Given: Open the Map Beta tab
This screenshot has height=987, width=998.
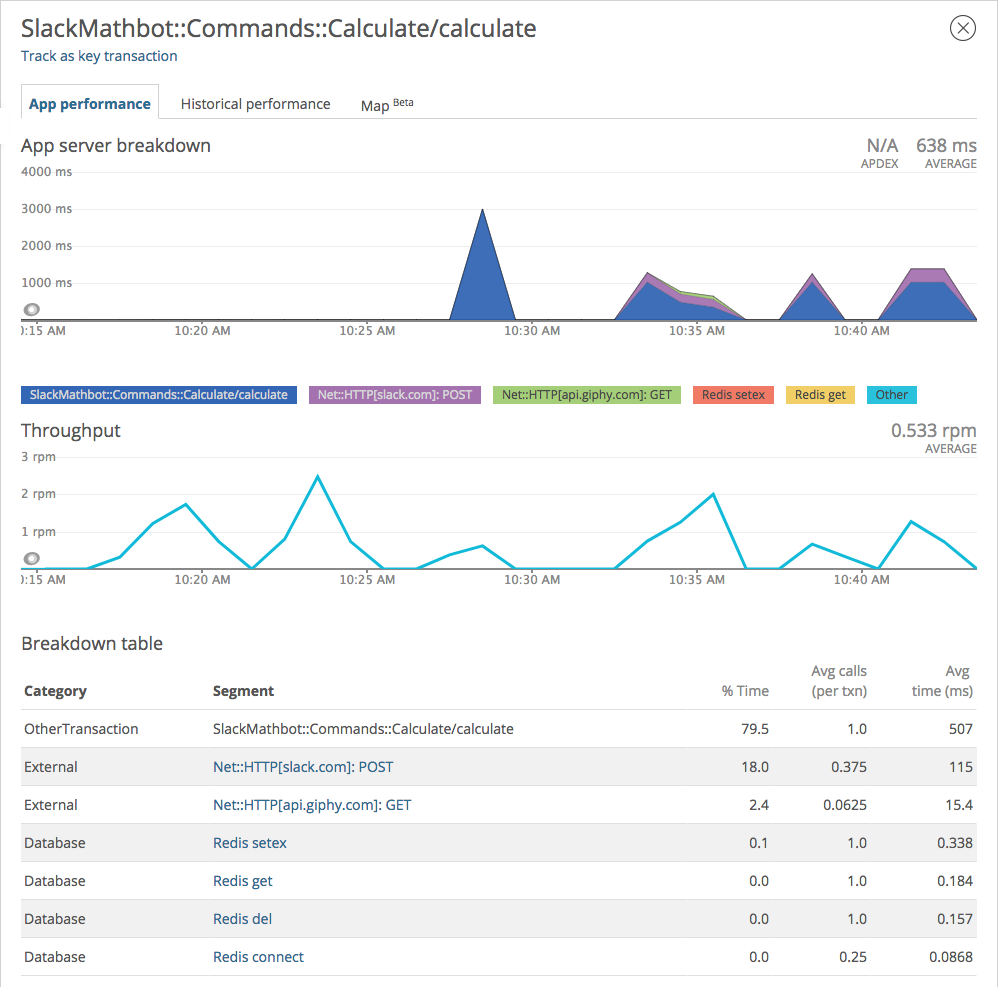Looking at the screenshot, I should 387,104.
